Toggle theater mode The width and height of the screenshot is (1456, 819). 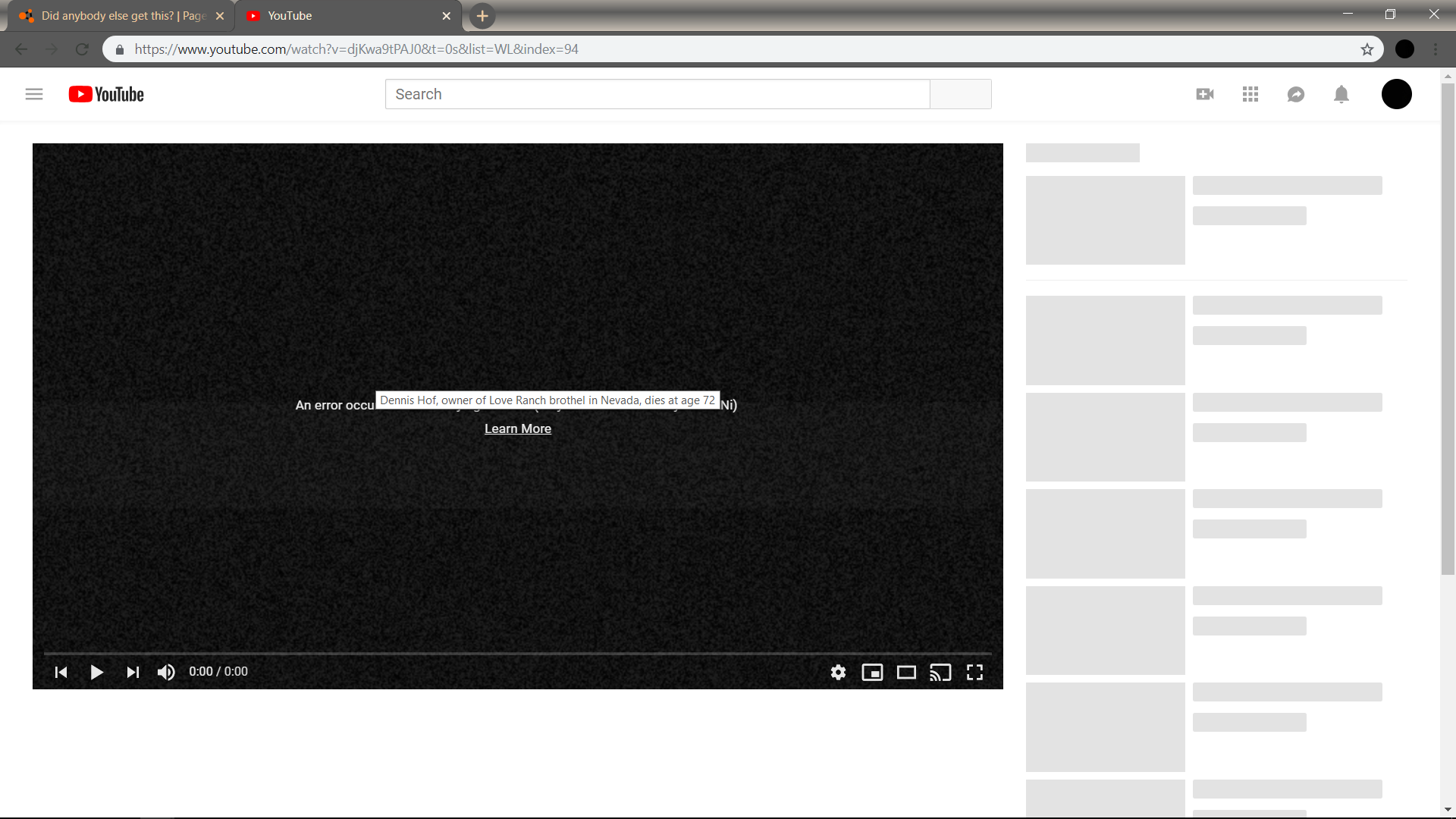coord(906,673)
